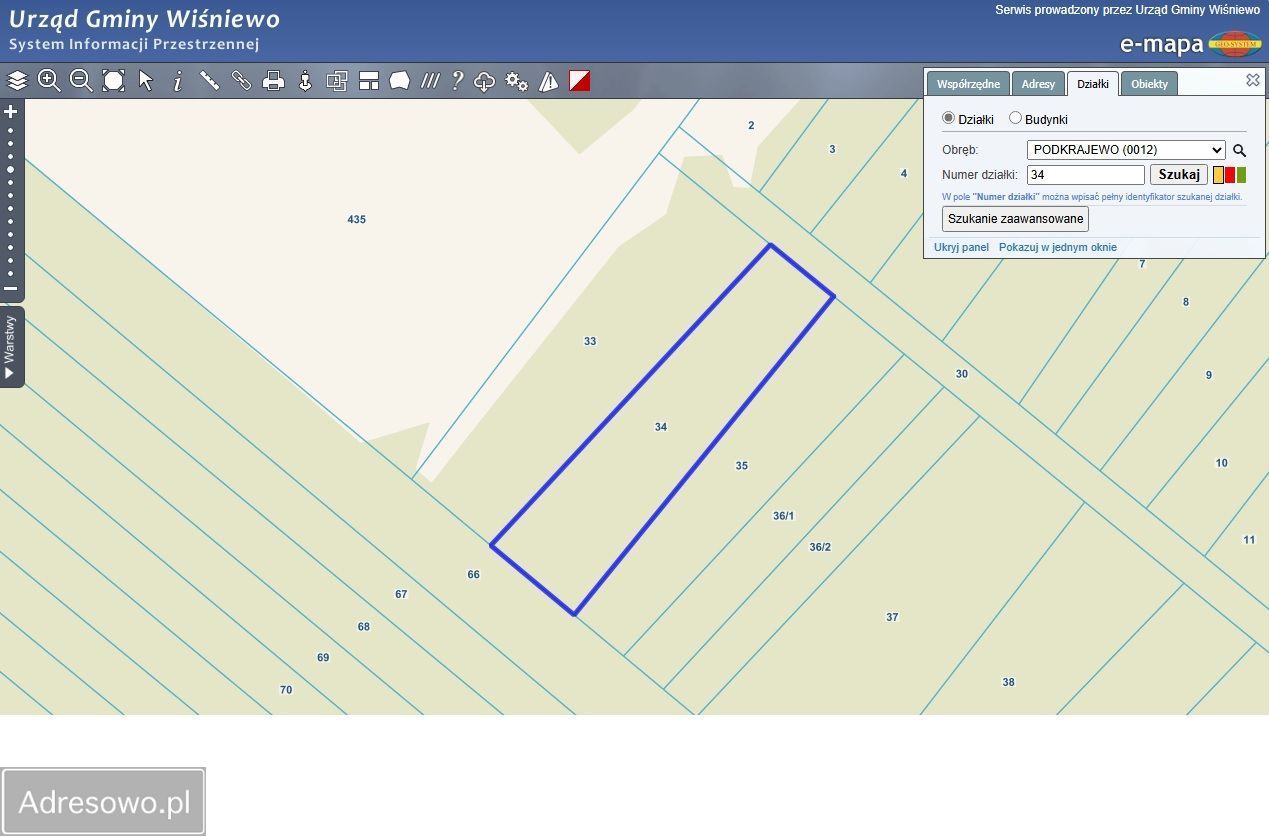Click the cloud download icon

485,81
